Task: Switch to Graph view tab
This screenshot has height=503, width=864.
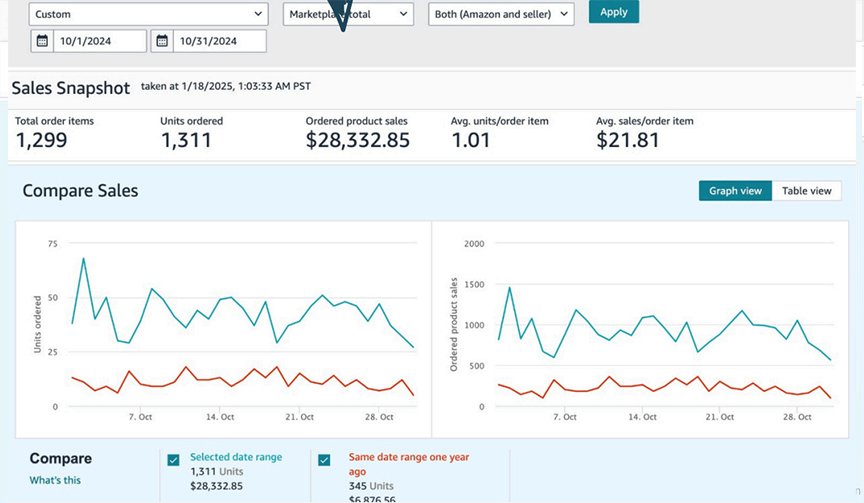Action: 735,191
